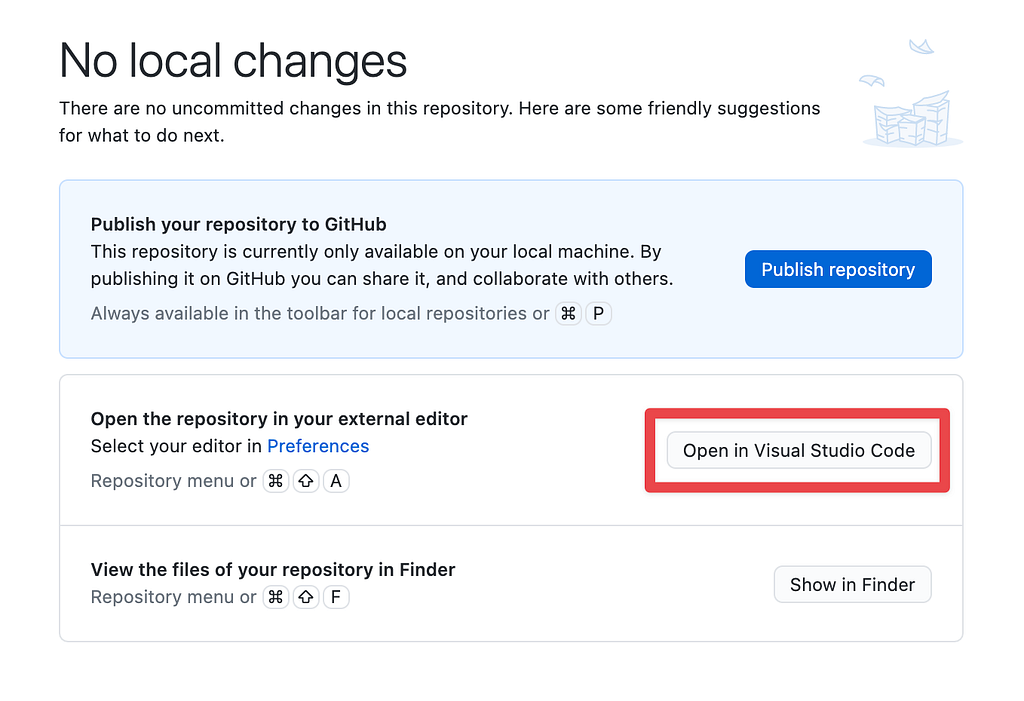This screenshot has height=701, width=1024.
Task: Click 'This repository is currently only available' text
Action: 382,265
